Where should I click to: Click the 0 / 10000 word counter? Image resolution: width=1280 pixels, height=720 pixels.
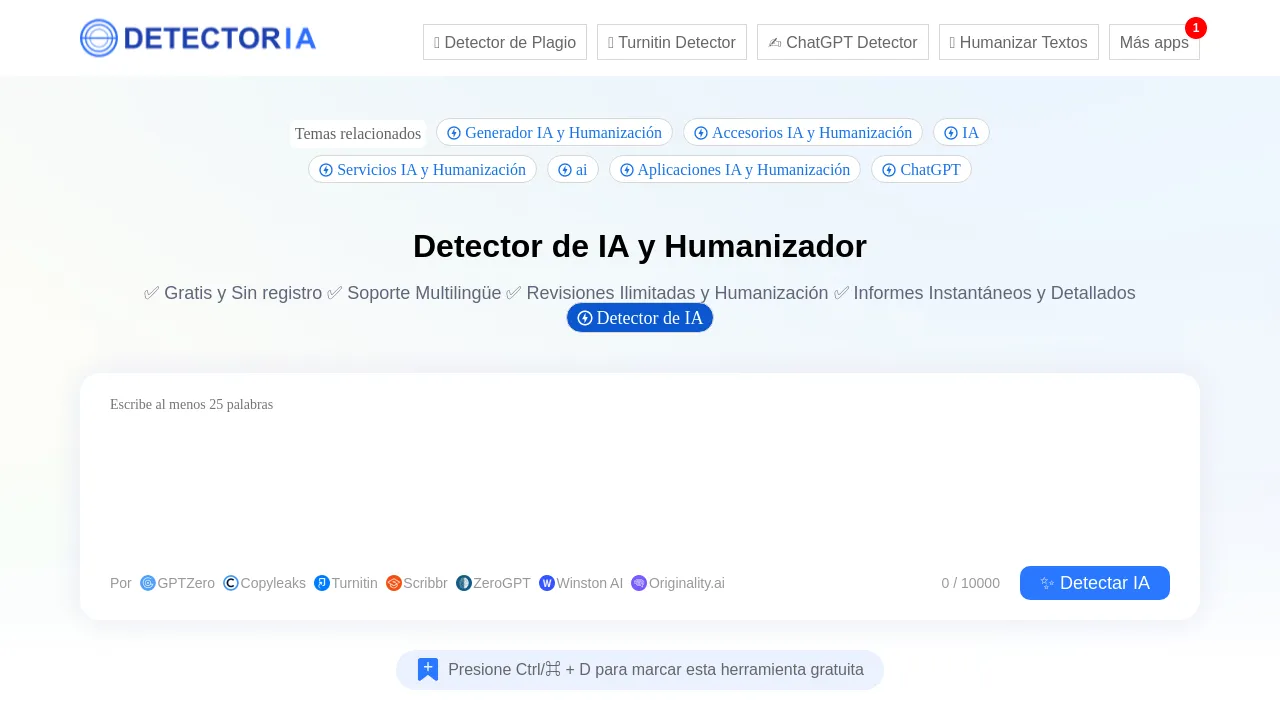pyautogui.click(x=970, y=583)
